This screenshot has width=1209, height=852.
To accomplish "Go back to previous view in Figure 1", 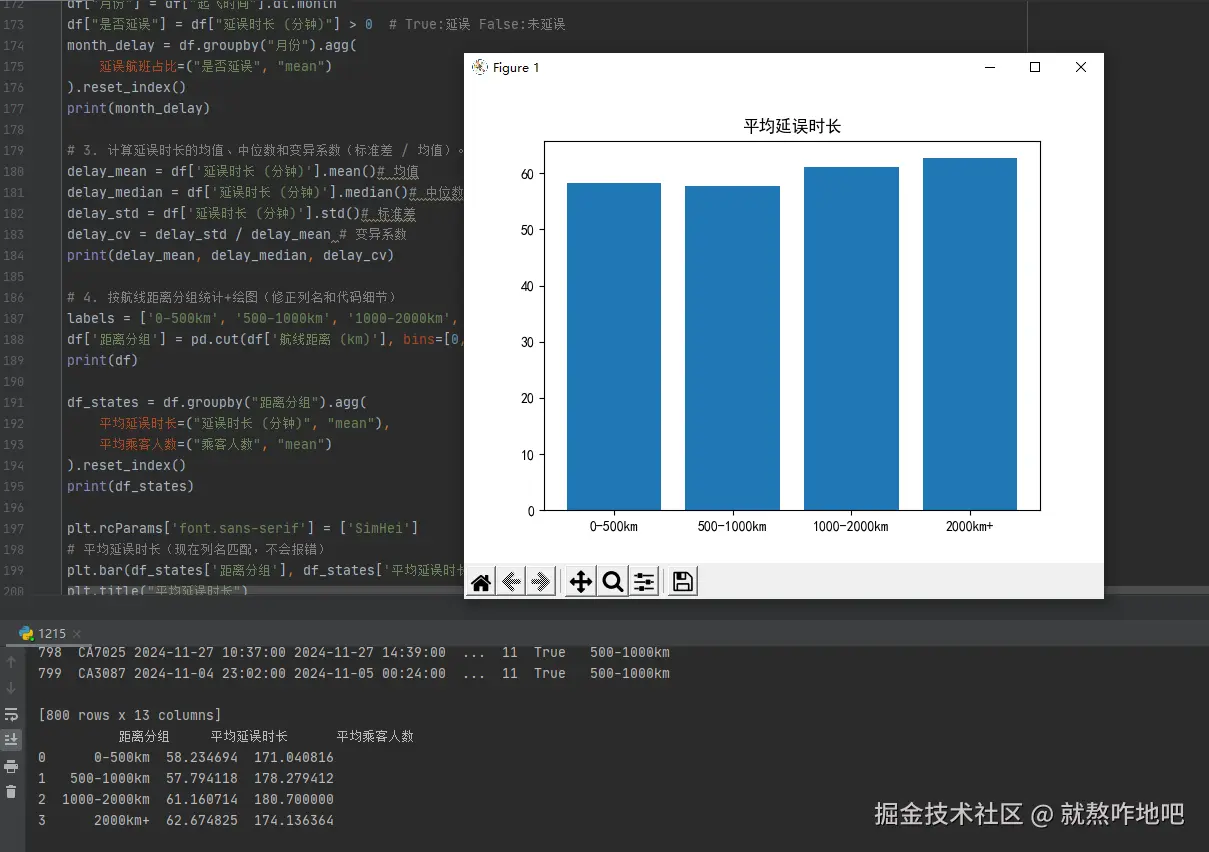I will pos(511,582).
